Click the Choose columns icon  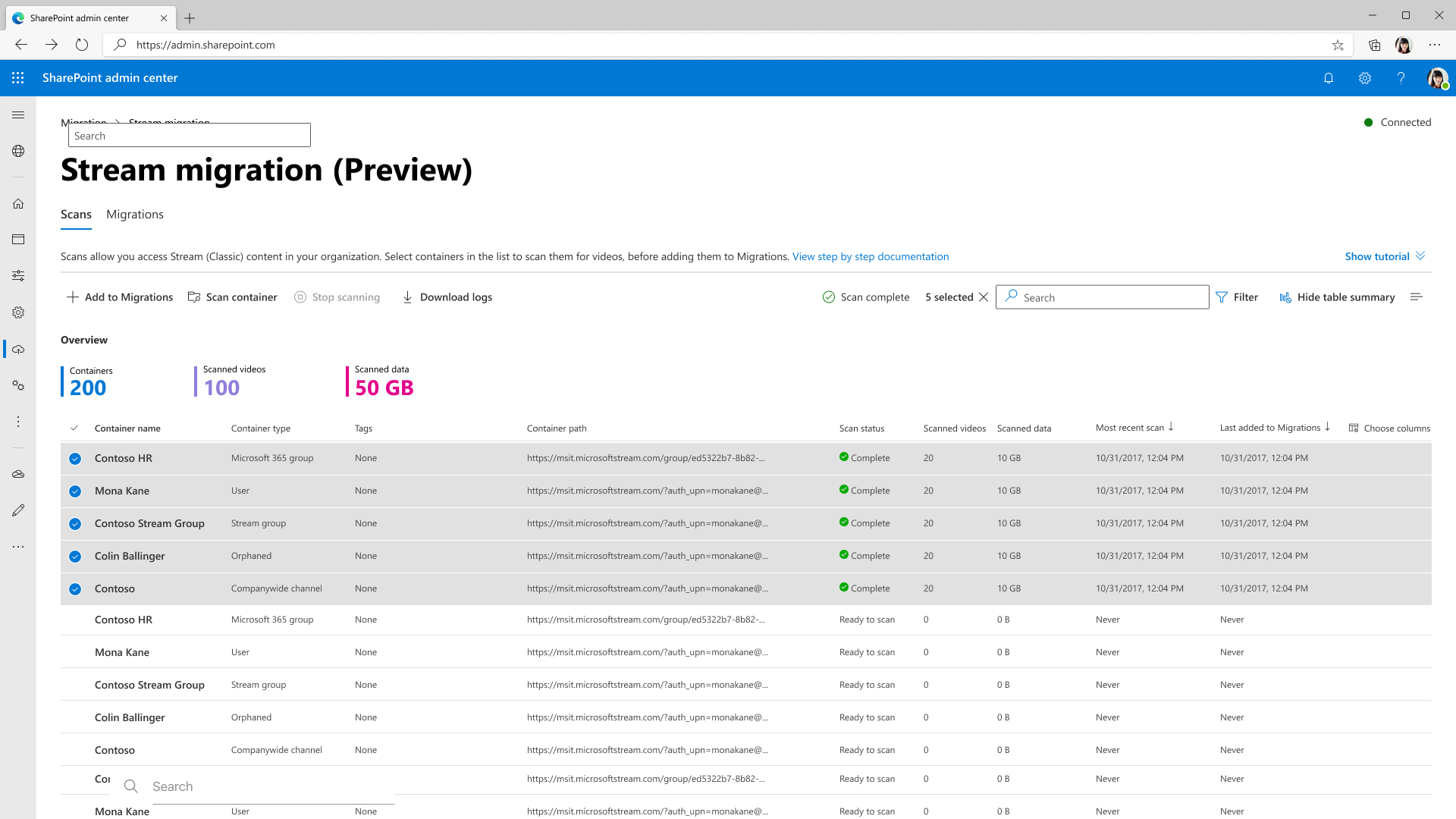[1354, 428]
